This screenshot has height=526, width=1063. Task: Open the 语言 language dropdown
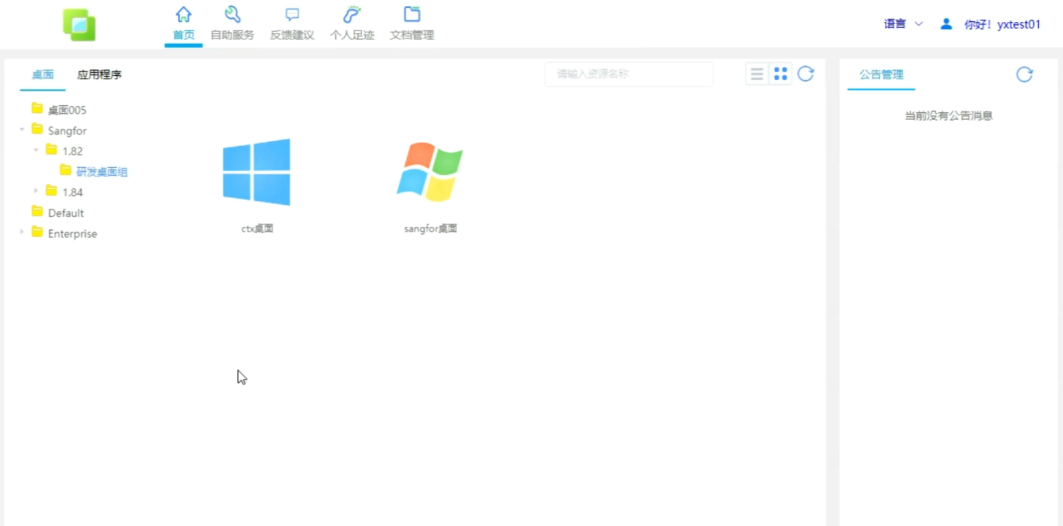[903, 24]
